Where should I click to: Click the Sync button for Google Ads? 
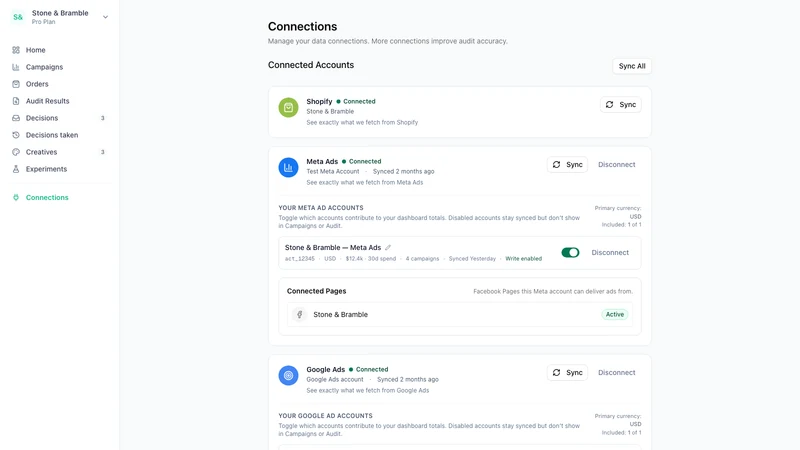(567, 372)
